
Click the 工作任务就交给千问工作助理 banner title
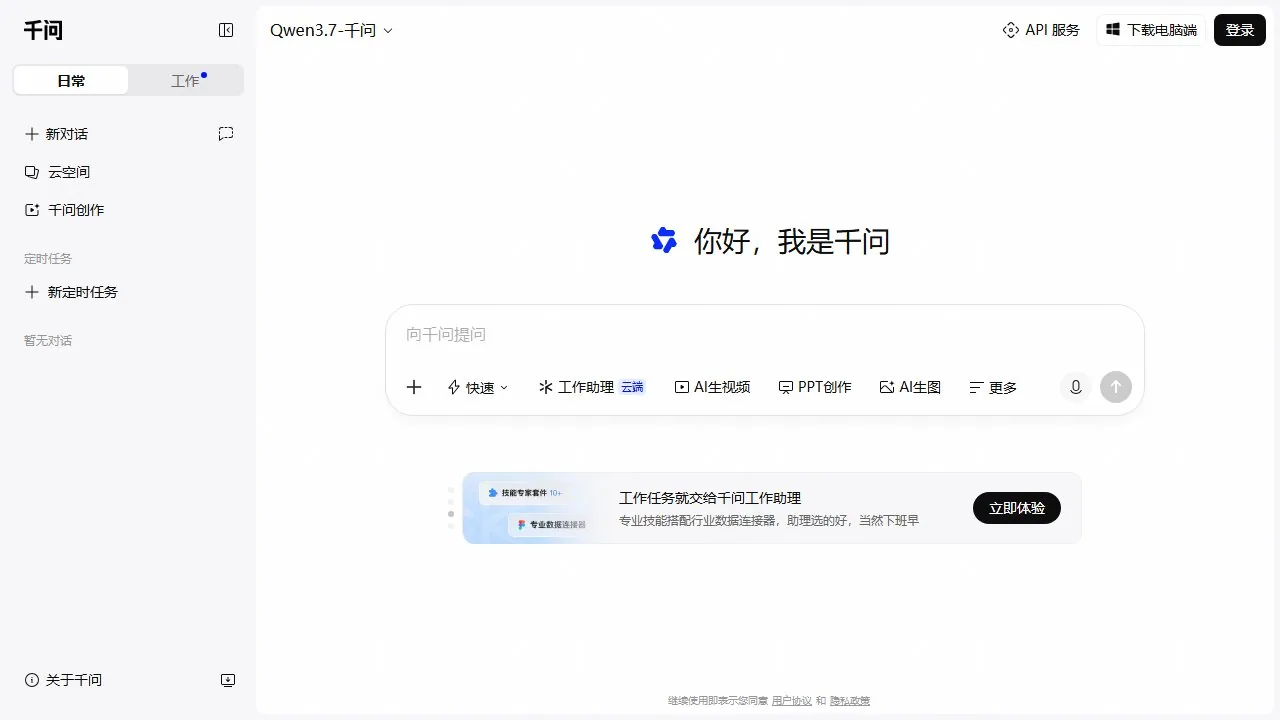point(710,498)
